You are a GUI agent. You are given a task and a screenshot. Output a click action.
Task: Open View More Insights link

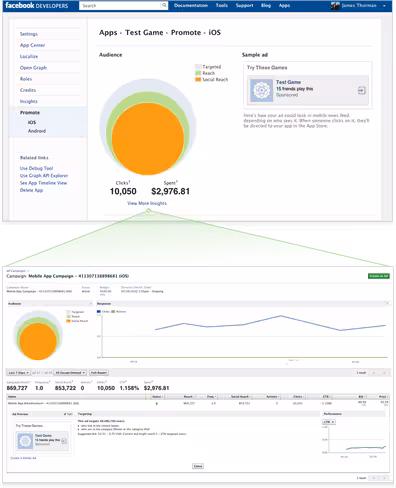click(x=147, y=203)
